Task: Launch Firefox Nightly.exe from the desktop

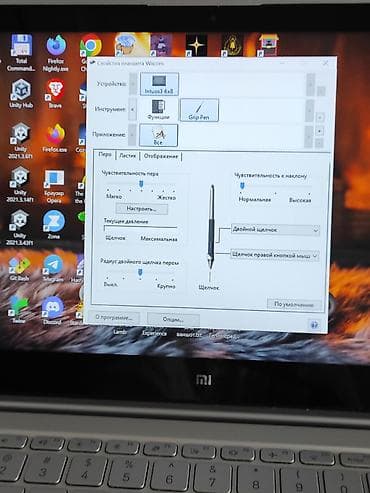Action: (x=56, y=53)
